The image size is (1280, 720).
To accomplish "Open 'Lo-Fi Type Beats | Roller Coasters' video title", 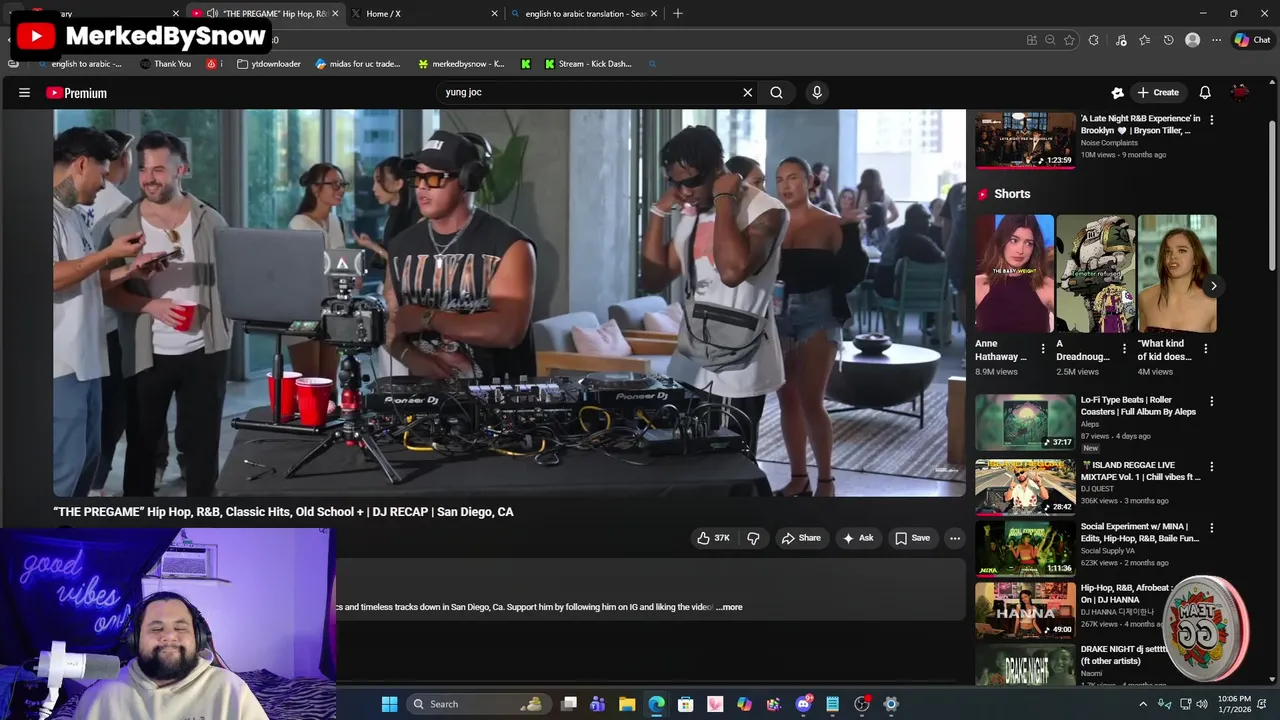I will pyautogui.click(x=1139, y=406).
